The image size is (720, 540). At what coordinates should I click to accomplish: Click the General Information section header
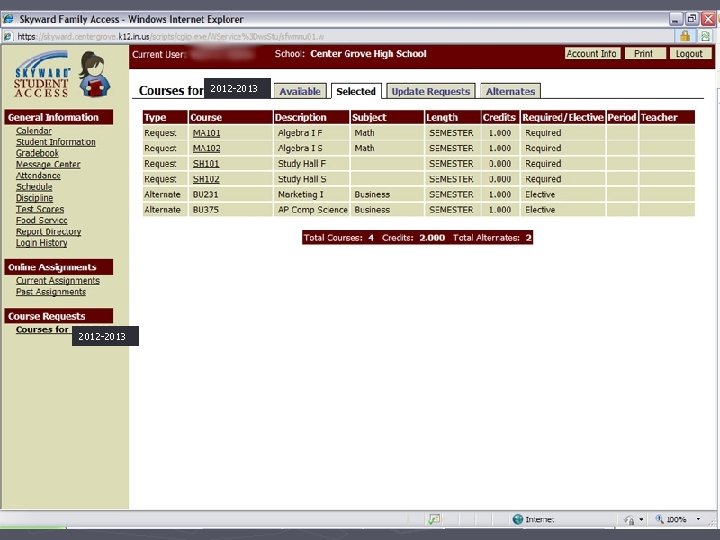[x=59, y=117]
